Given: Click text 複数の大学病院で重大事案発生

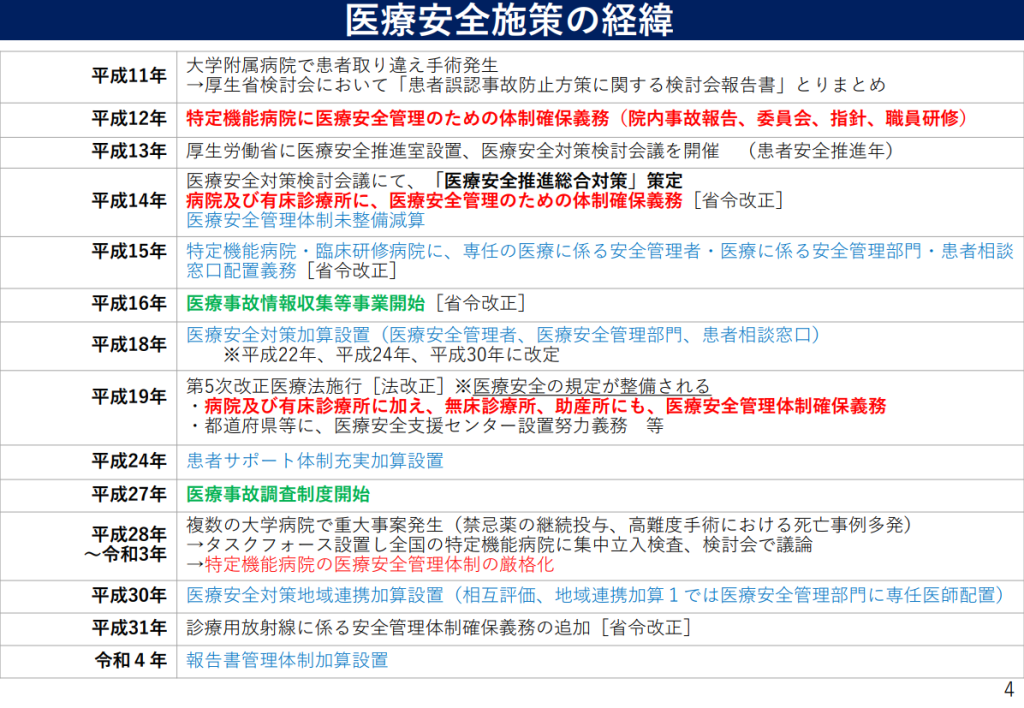Looking at the screenshot, I should click(x=315, y=525).
